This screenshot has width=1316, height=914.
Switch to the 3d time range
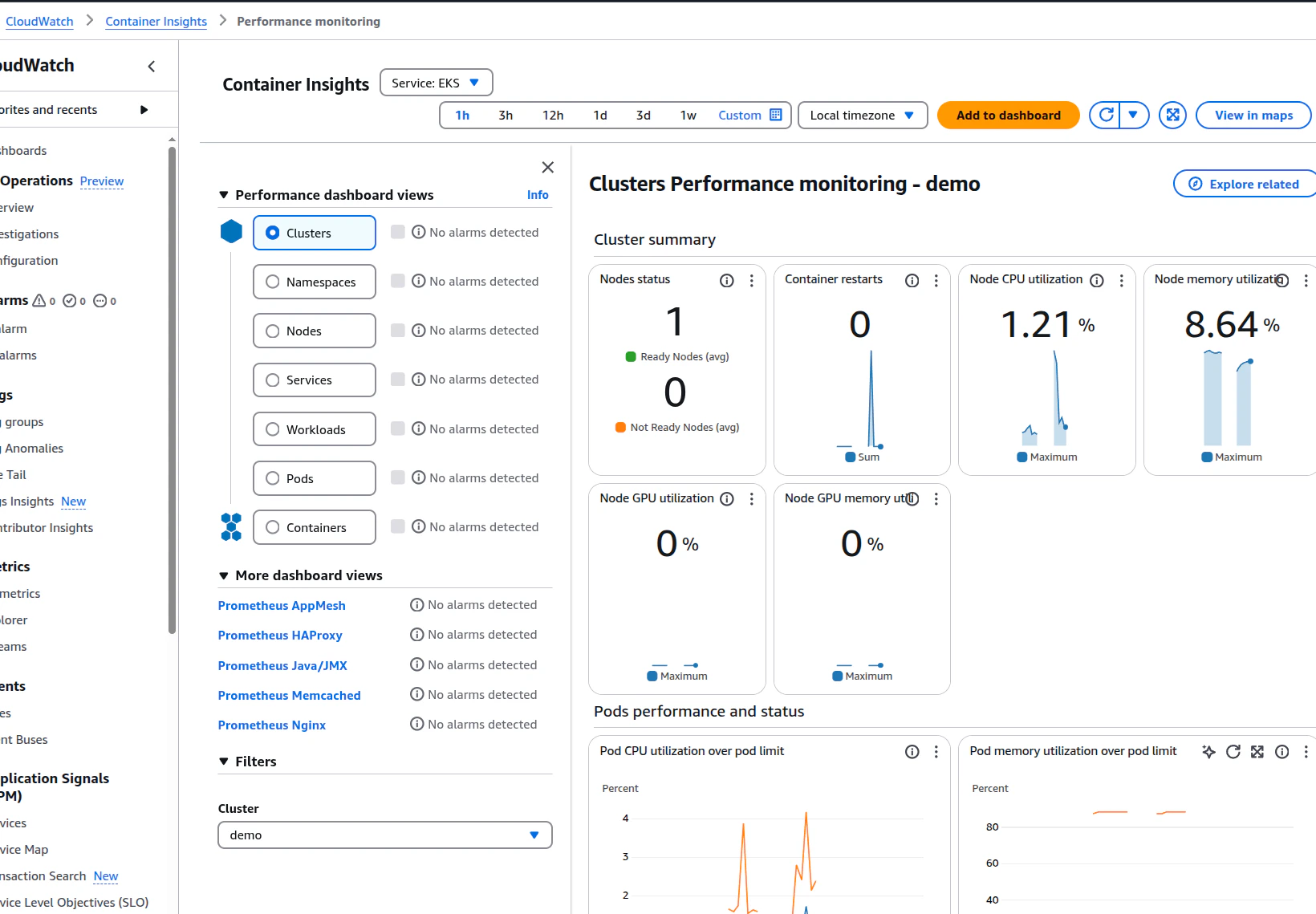[644, 115]
